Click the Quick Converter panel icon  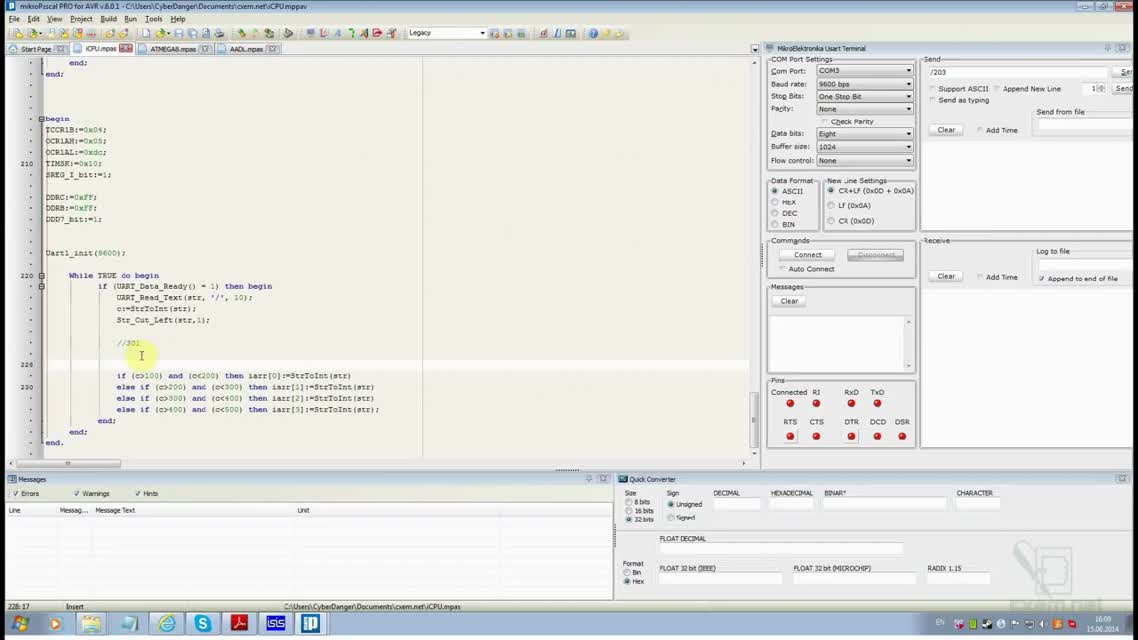(x=623, y=479)
